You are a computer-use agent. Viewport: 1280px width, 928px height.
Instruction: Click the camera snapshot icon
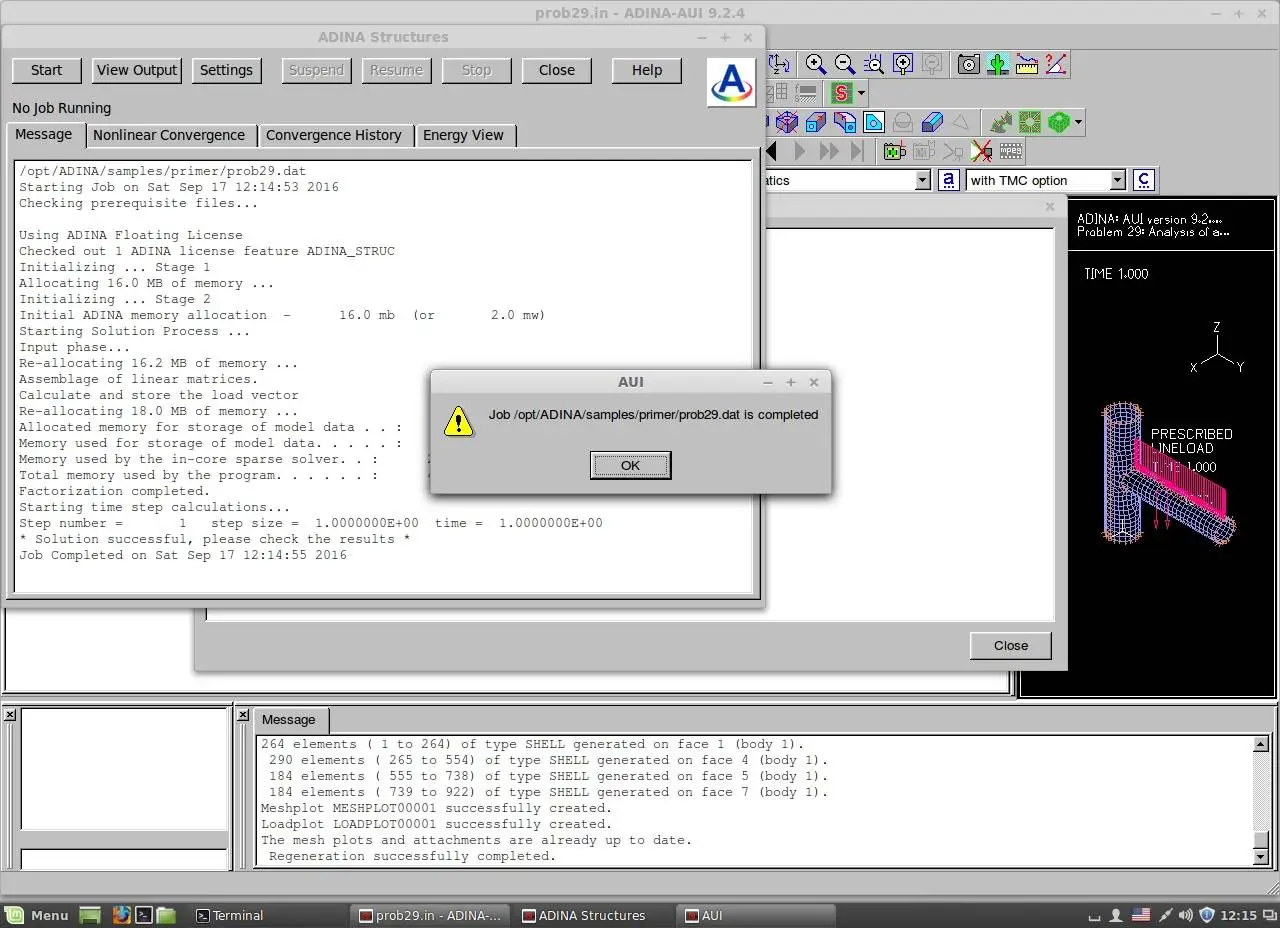[x=968, y=64]
